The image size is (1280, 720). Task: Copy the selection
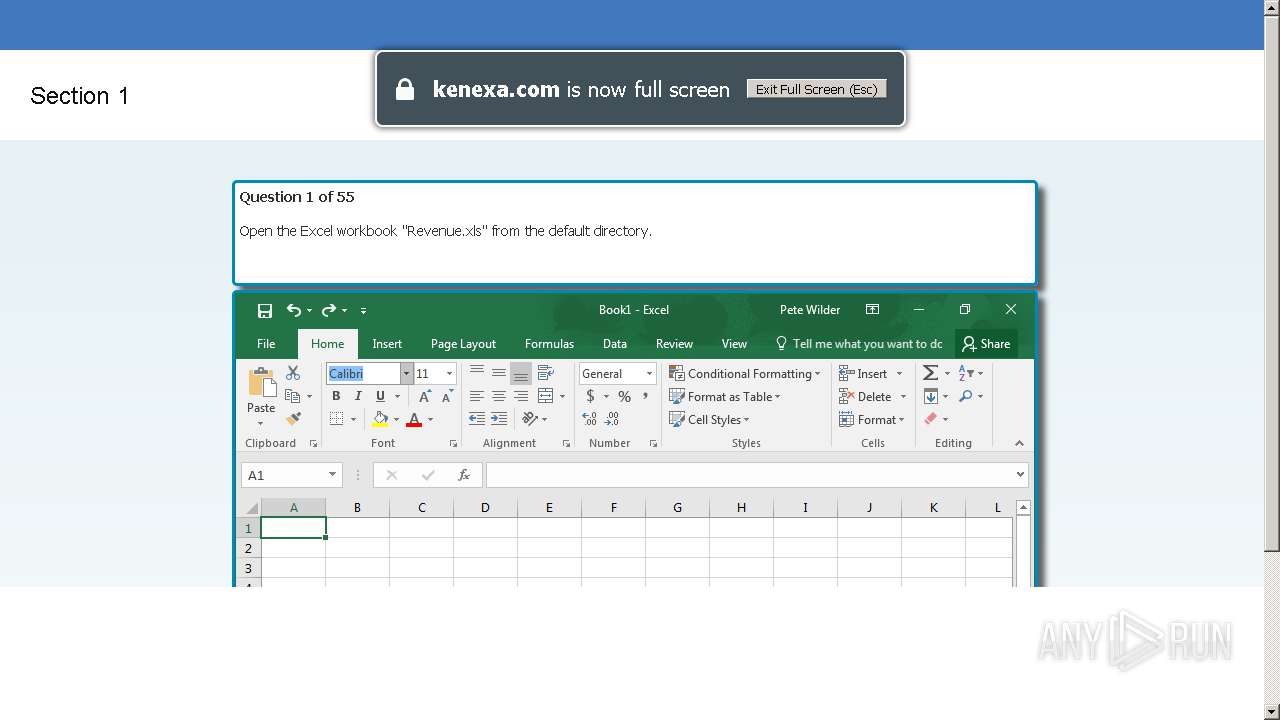click(x=293, y=396)
